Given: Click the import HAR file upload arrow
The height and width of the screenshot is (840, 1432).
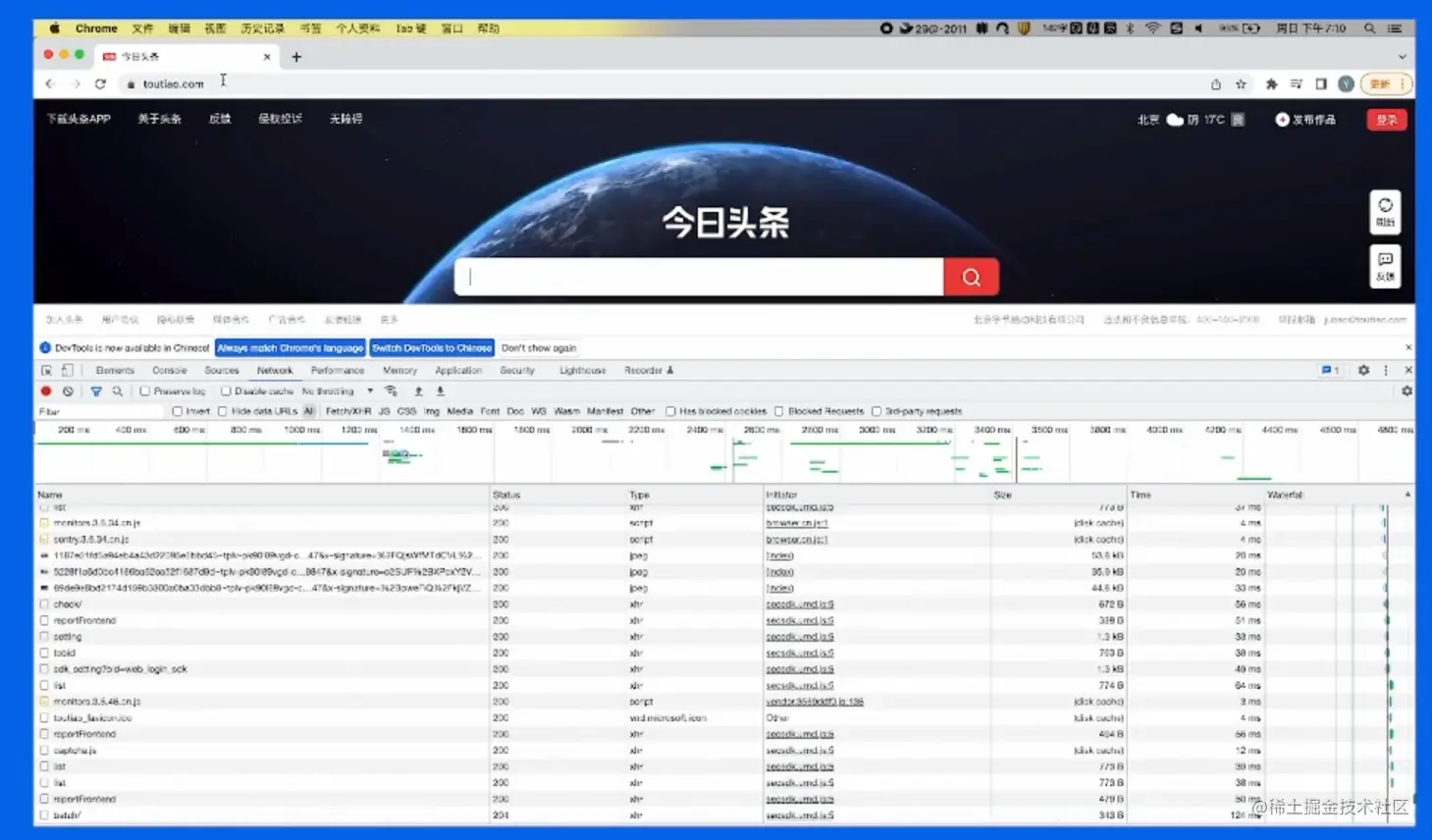Looking at the screenshot, I should [x=418, y=392].
